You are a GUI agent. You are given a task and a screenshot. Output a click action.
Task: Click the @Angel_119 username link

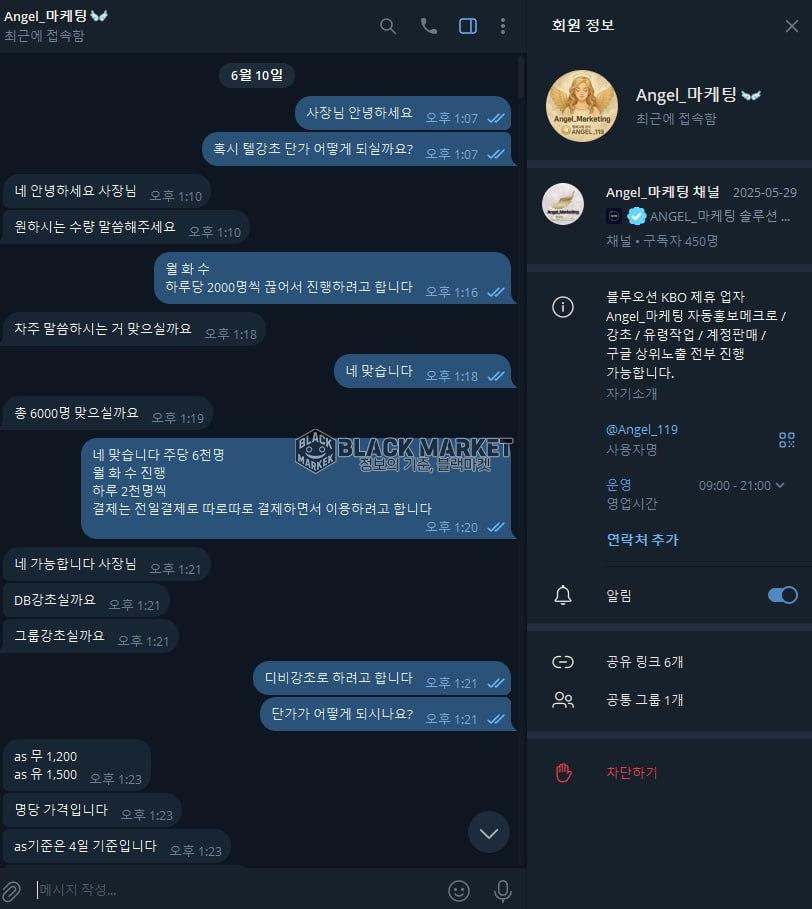(x=642, y=430)
